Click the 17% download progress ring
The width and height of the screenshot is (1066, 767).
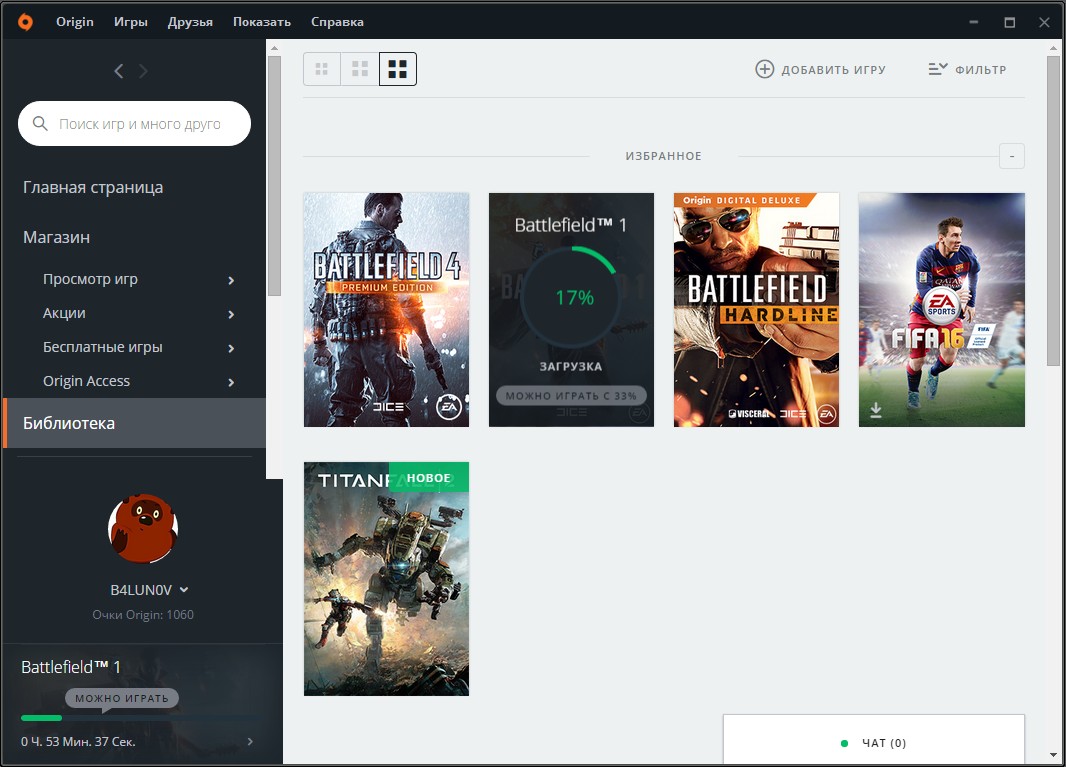[571, 298]
